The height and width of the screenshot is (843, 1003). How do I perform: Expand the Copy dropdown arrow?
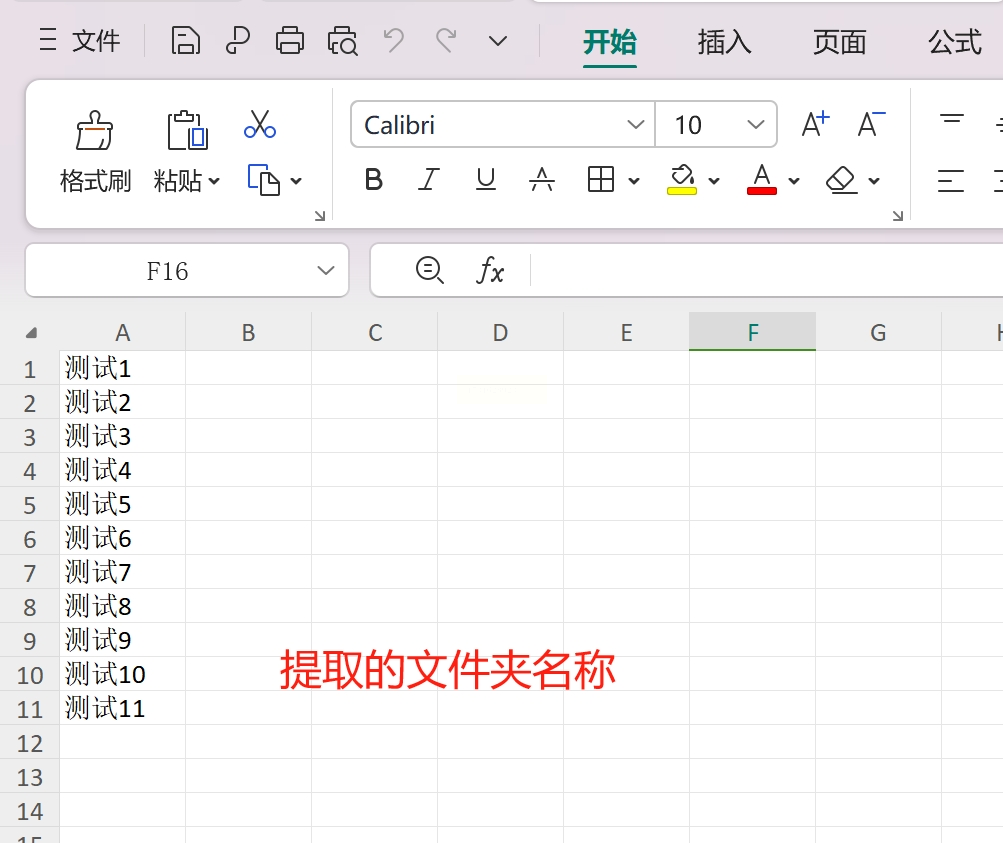click(296, 181)
